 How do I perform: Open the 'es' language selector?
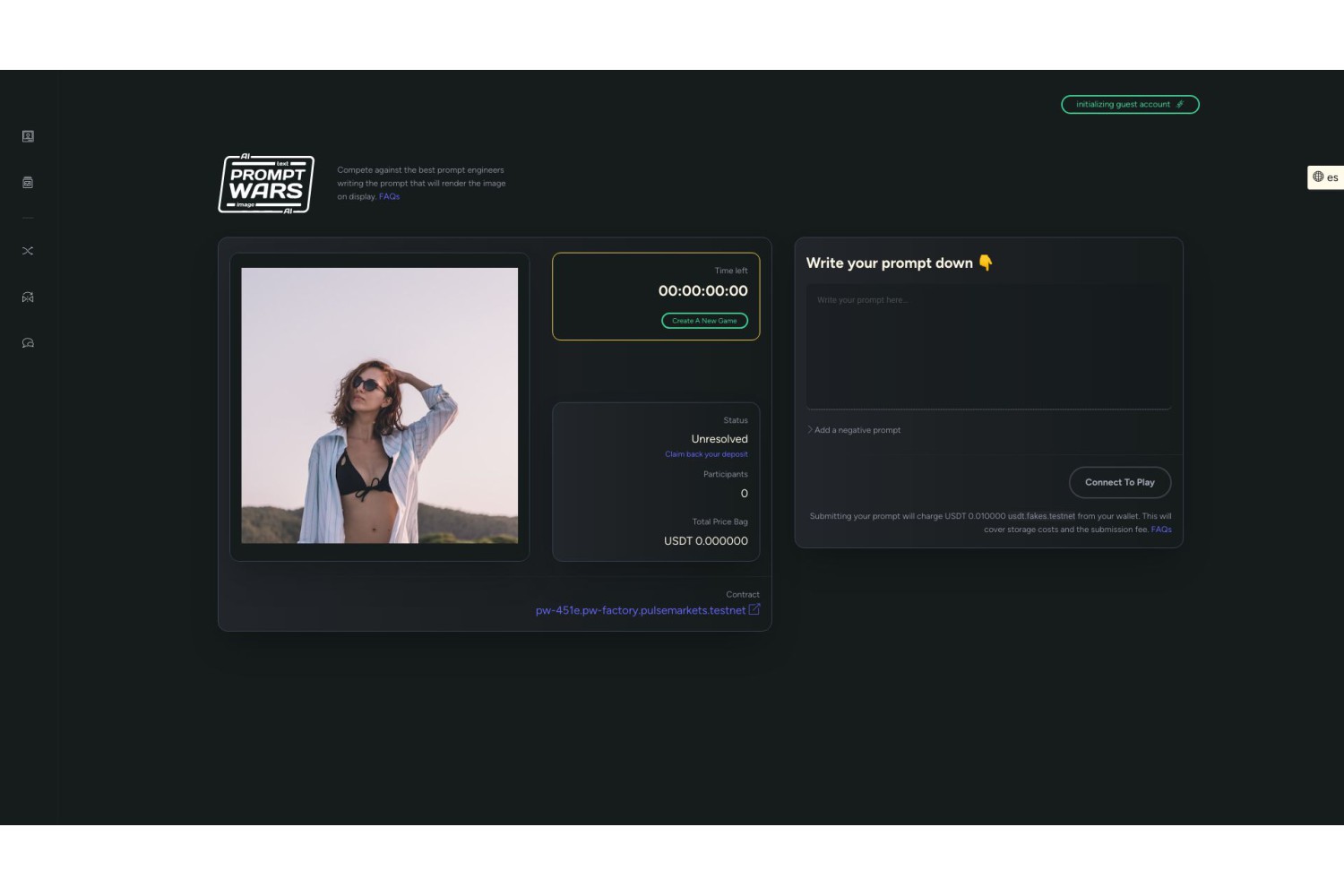[1325, 177]
